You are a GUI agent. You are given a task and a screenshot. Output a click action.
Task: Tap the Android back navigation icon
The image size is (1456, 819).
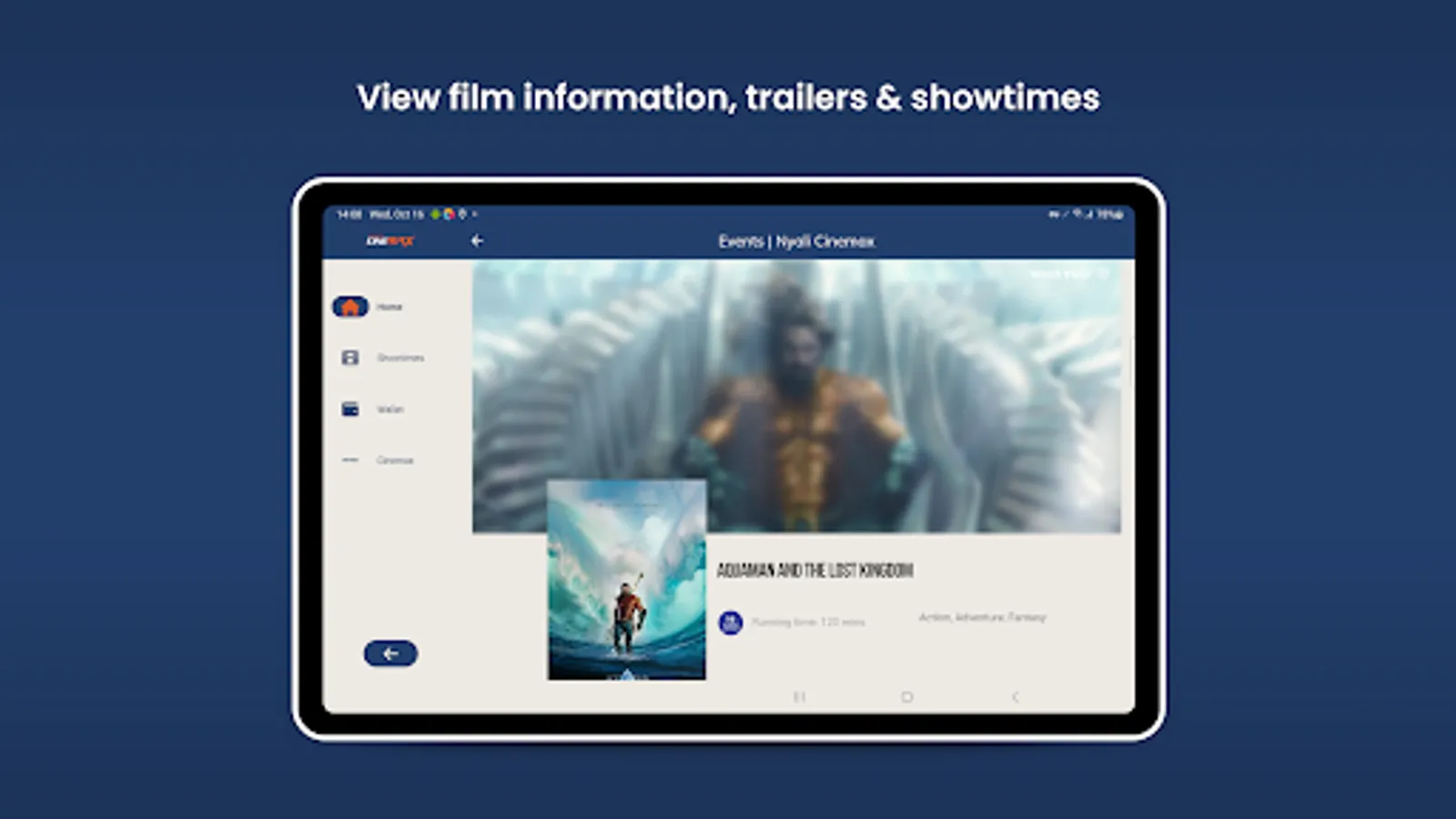pyautogui.click(x=1016, y=696)
